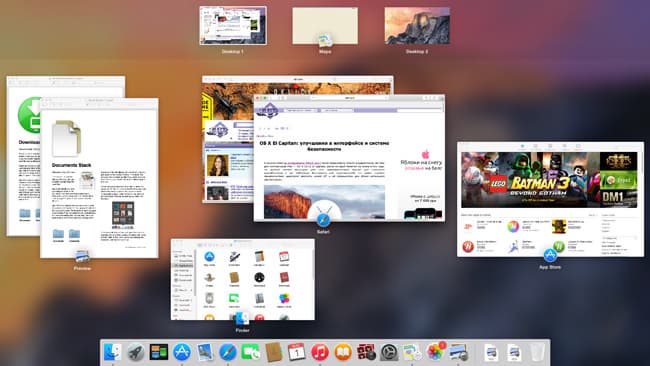
Task: Click App Store badge under its window
Action: [x=550, y=255]
